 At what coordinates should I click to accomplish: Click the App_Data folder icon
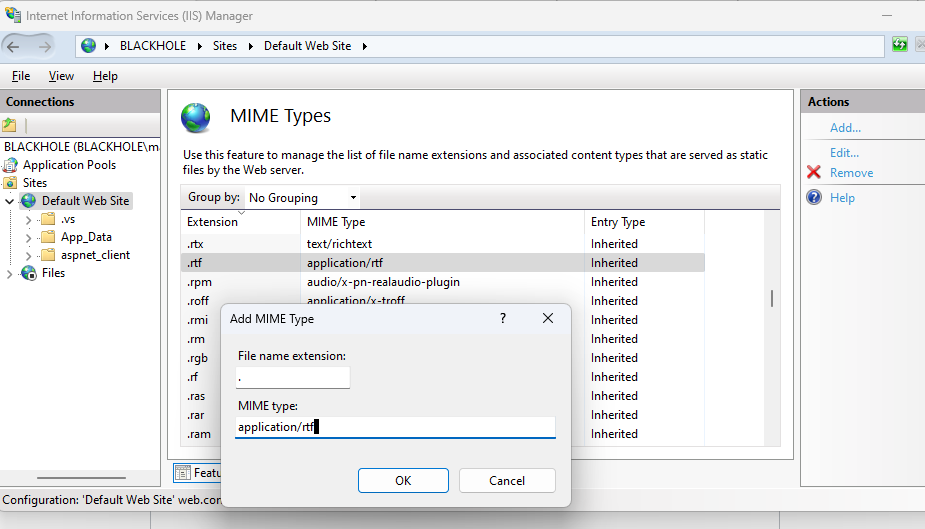click(x=48, y=237)
